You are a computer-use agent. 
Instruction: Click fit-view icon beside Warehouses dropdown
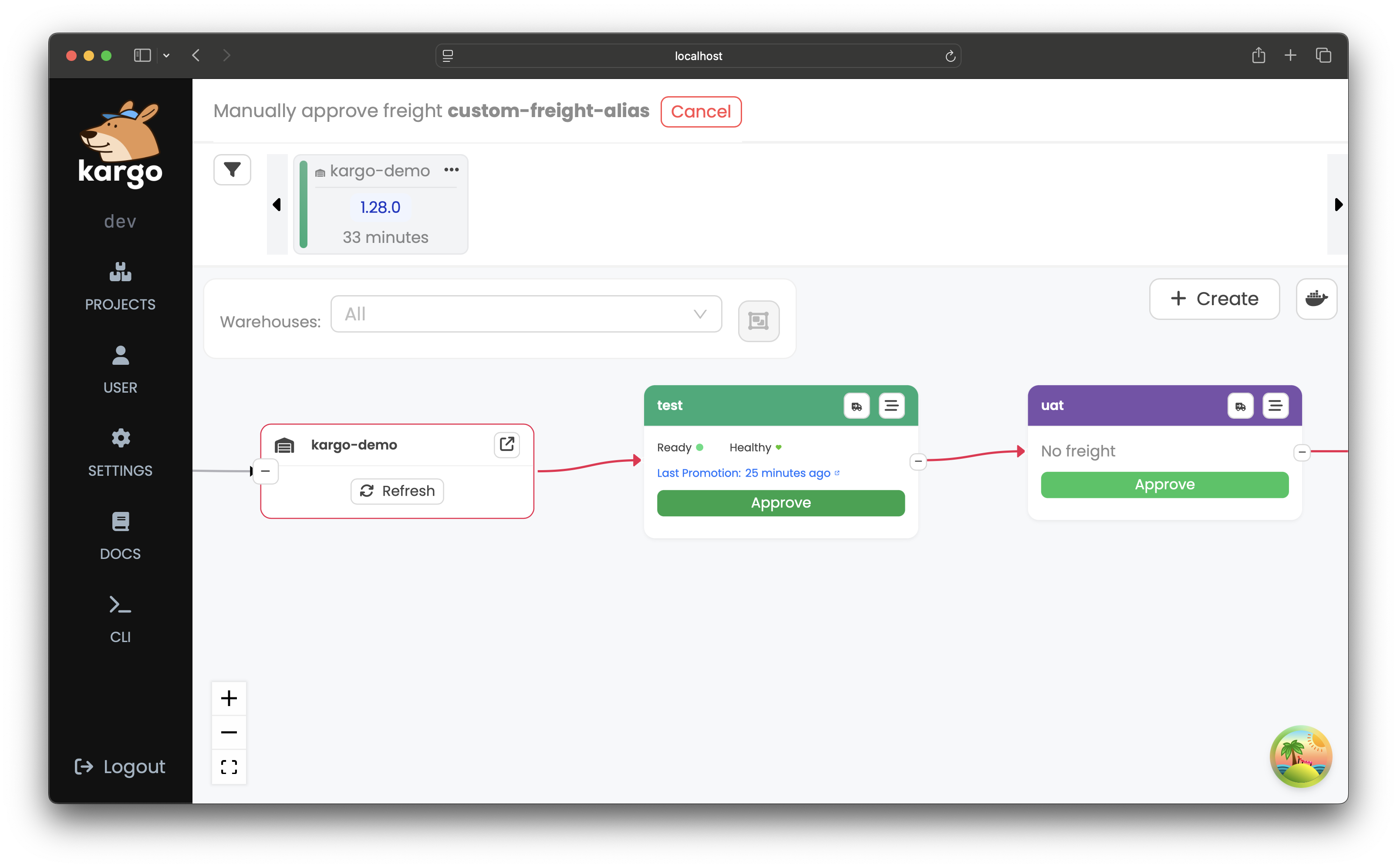(x=758, y=321)
